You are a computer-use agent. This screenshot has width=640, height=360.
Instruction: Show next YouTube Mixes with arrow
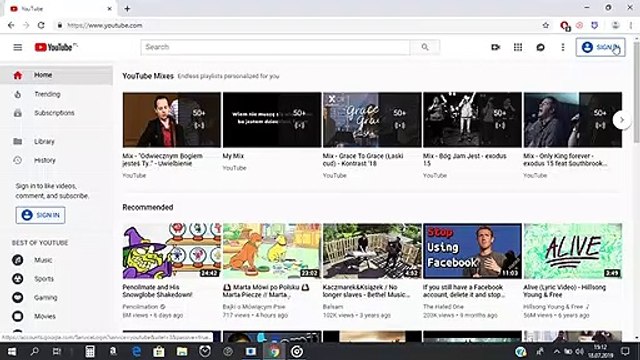622,120
